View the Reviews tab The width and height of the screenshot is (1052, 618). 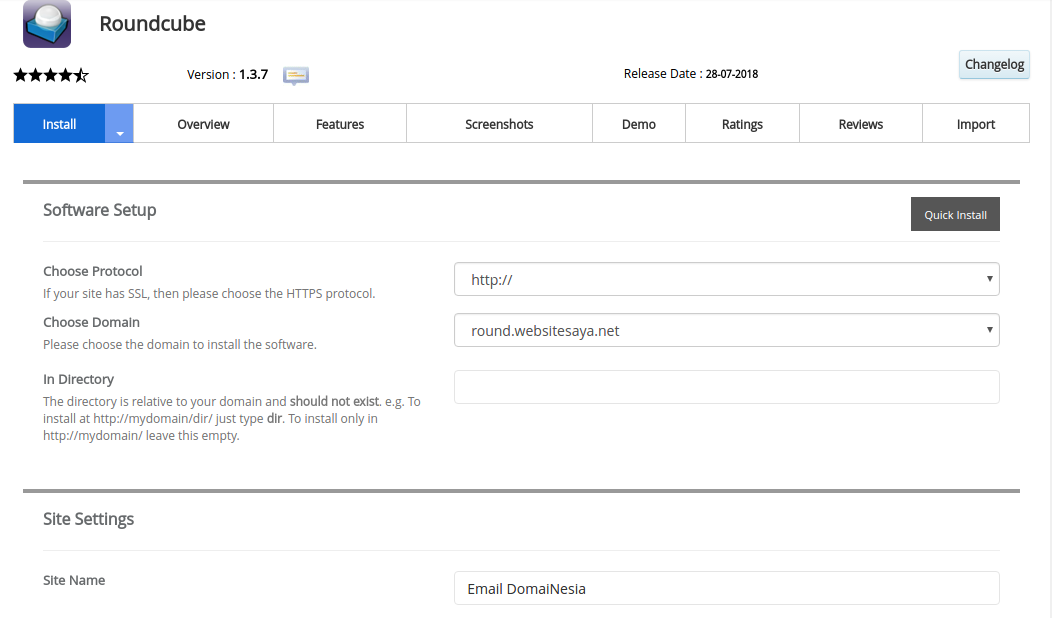(860, 123)
